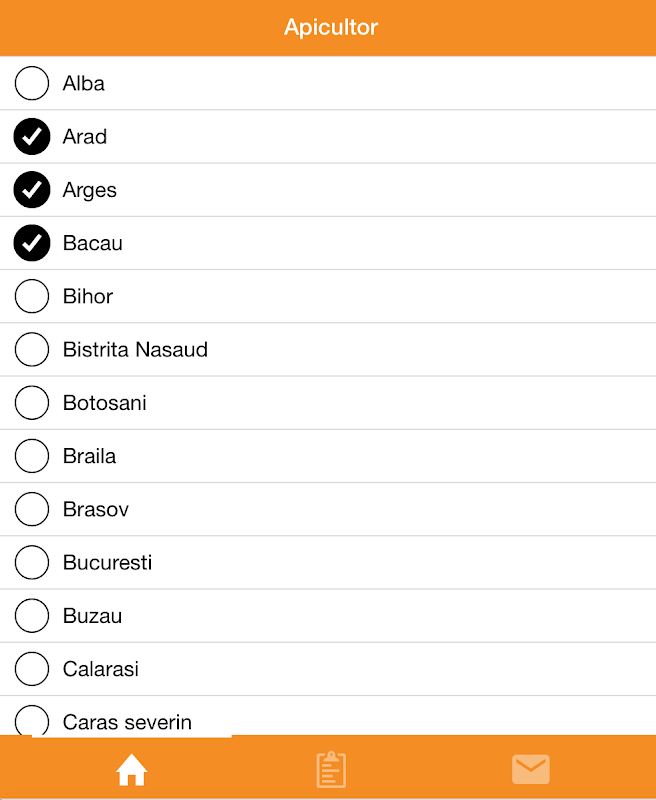Tick the Buzau county checkbox
The width and height of the screenshot is (656, 800).
(x=32, y=616)
